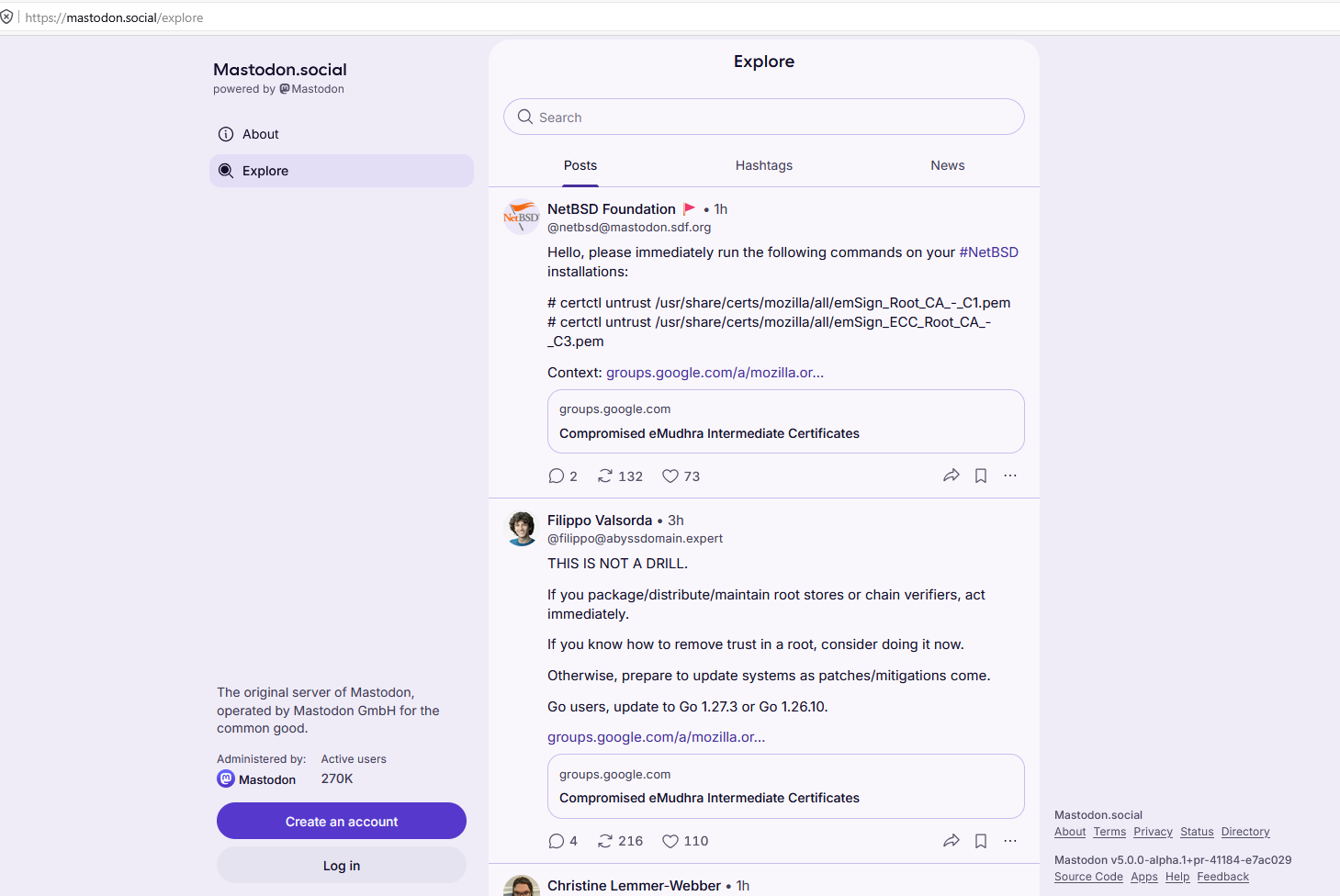The image size is (1340, 896).
Task: Open Context link in NetBSD post
Action: pos(715,373)
